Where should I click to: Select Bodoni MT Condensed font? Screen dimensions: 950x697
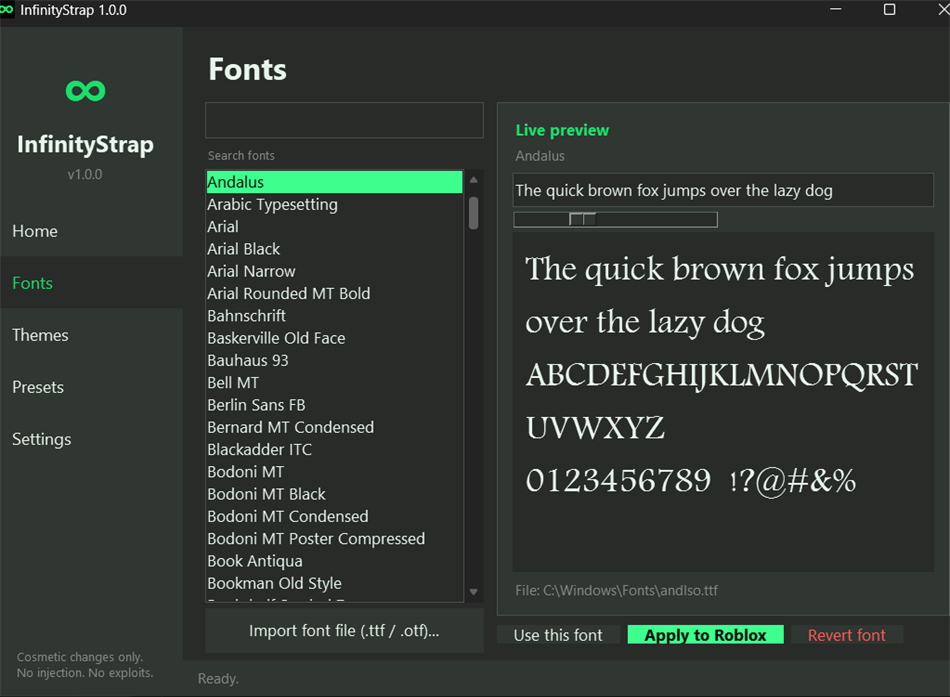pos(334,516)
